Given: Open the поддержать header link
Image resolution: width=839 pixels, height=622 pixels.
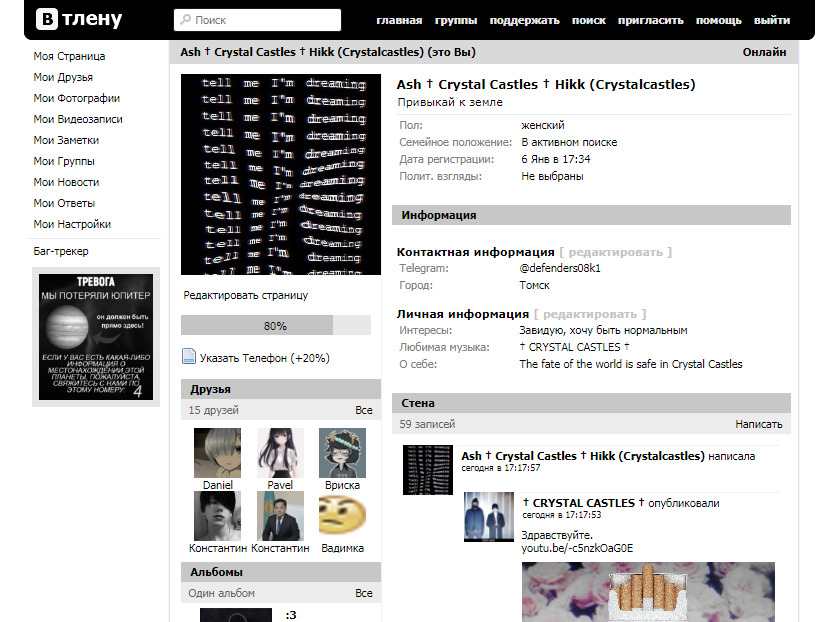Looking at the screenshot, I should click(x=524, y=20).
